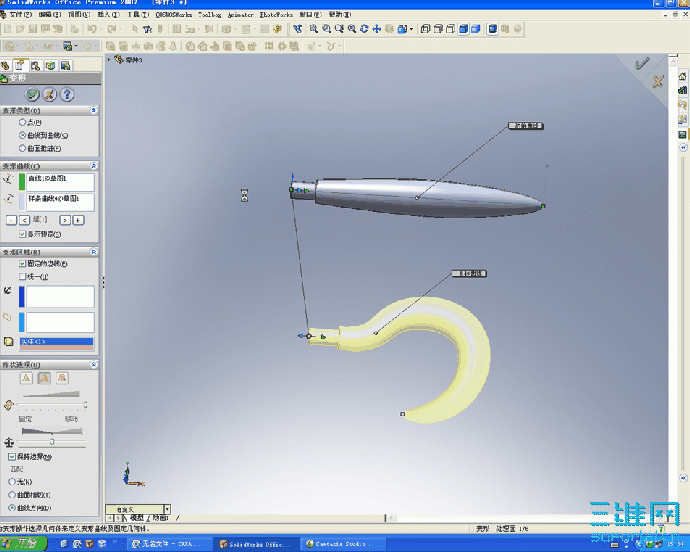Screen dimensions: 690x552
Task: Open the File menu
Action: [x=20, y=15]
